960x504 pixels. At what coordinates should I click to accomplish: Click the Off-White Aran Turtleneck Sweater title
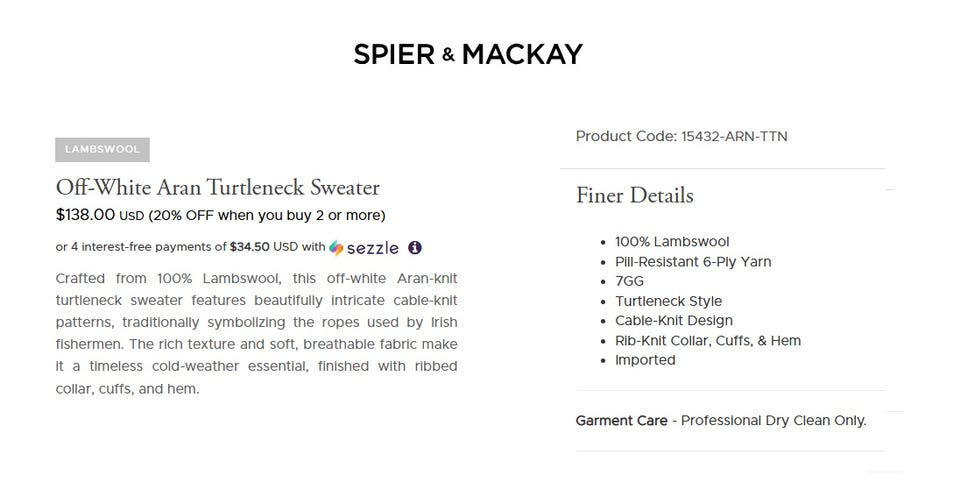click(x=218, y=187)
